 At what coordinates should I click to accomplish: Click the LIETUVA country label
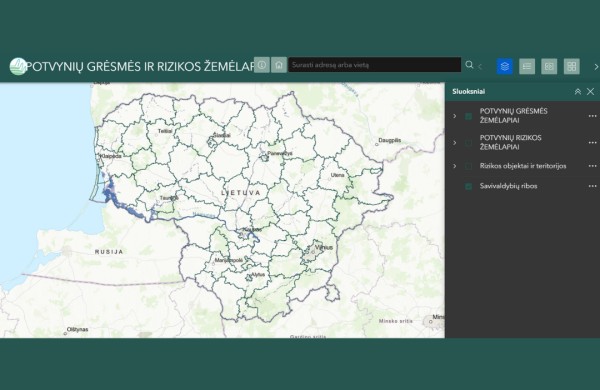241,193
